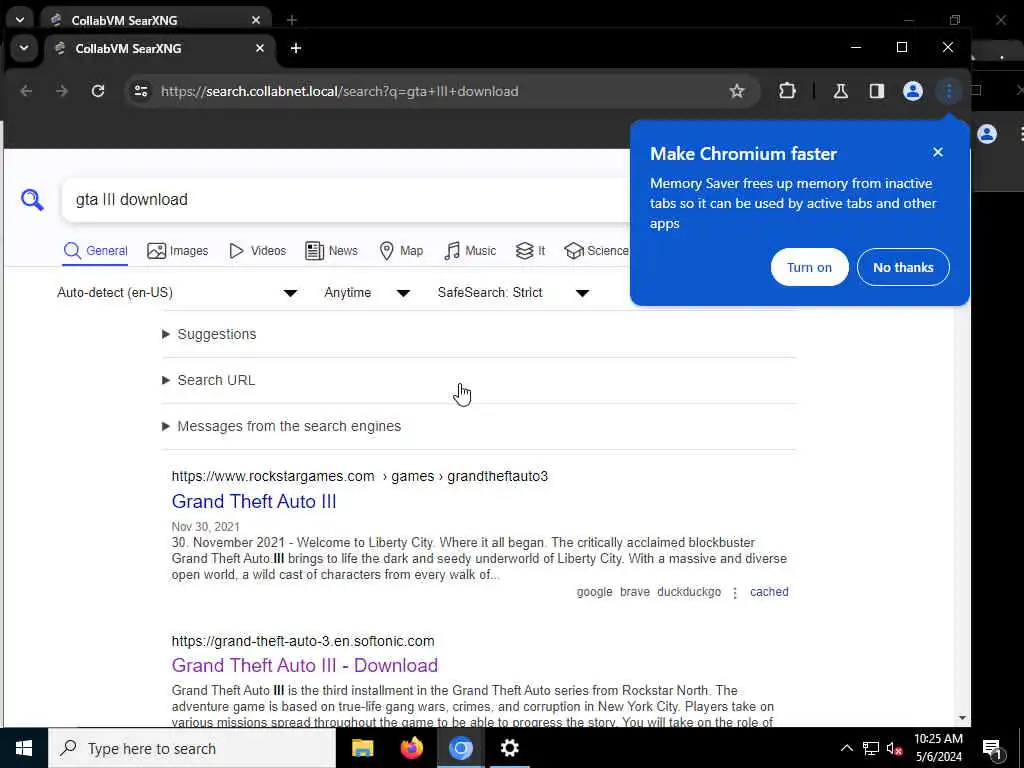This screenshot has height=768, width=1024.
Task: Switch to the Images category tab
Action: [178, 251]
